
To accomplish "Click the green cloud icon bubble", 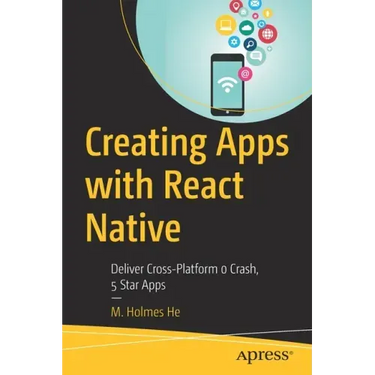I will tap(247, 28).
